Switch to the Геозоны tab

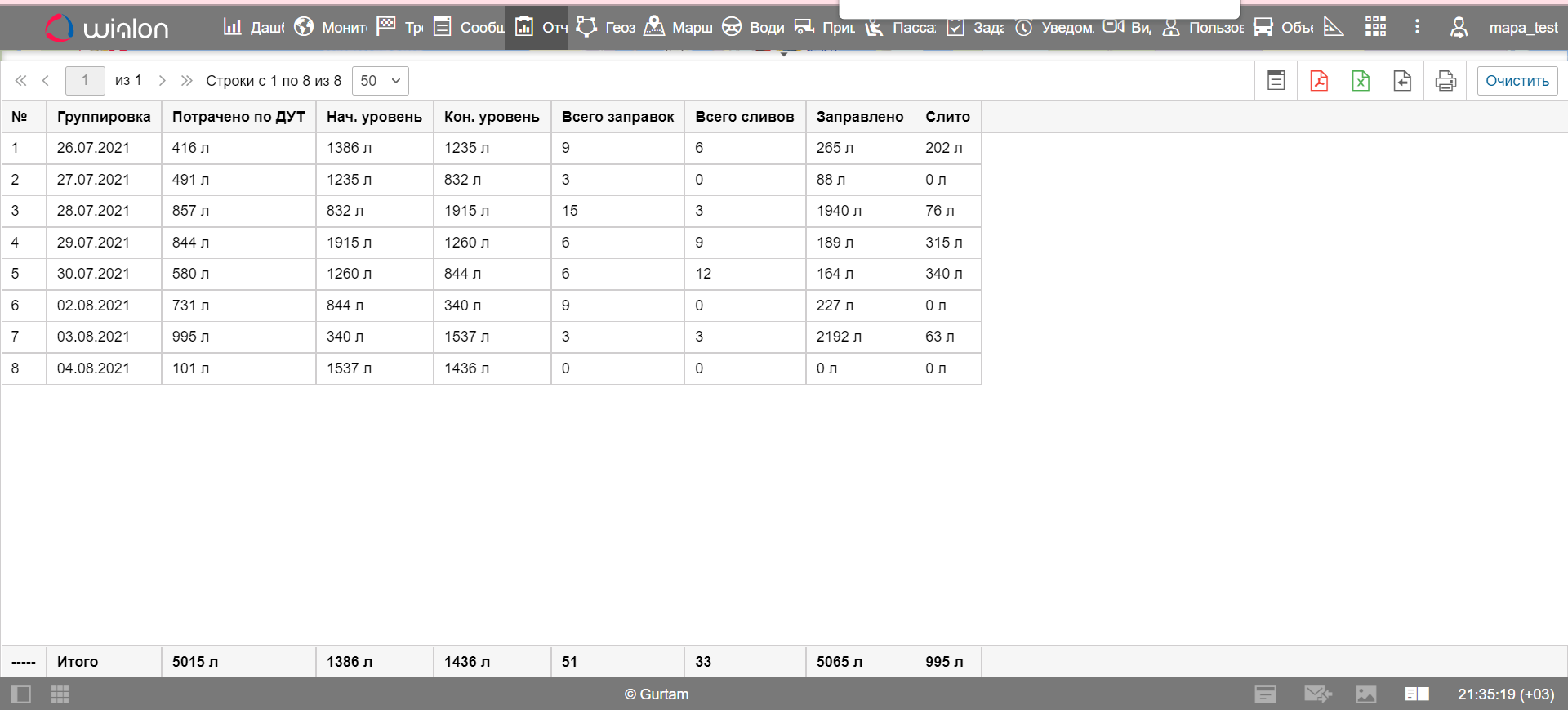tap(605, 27)
